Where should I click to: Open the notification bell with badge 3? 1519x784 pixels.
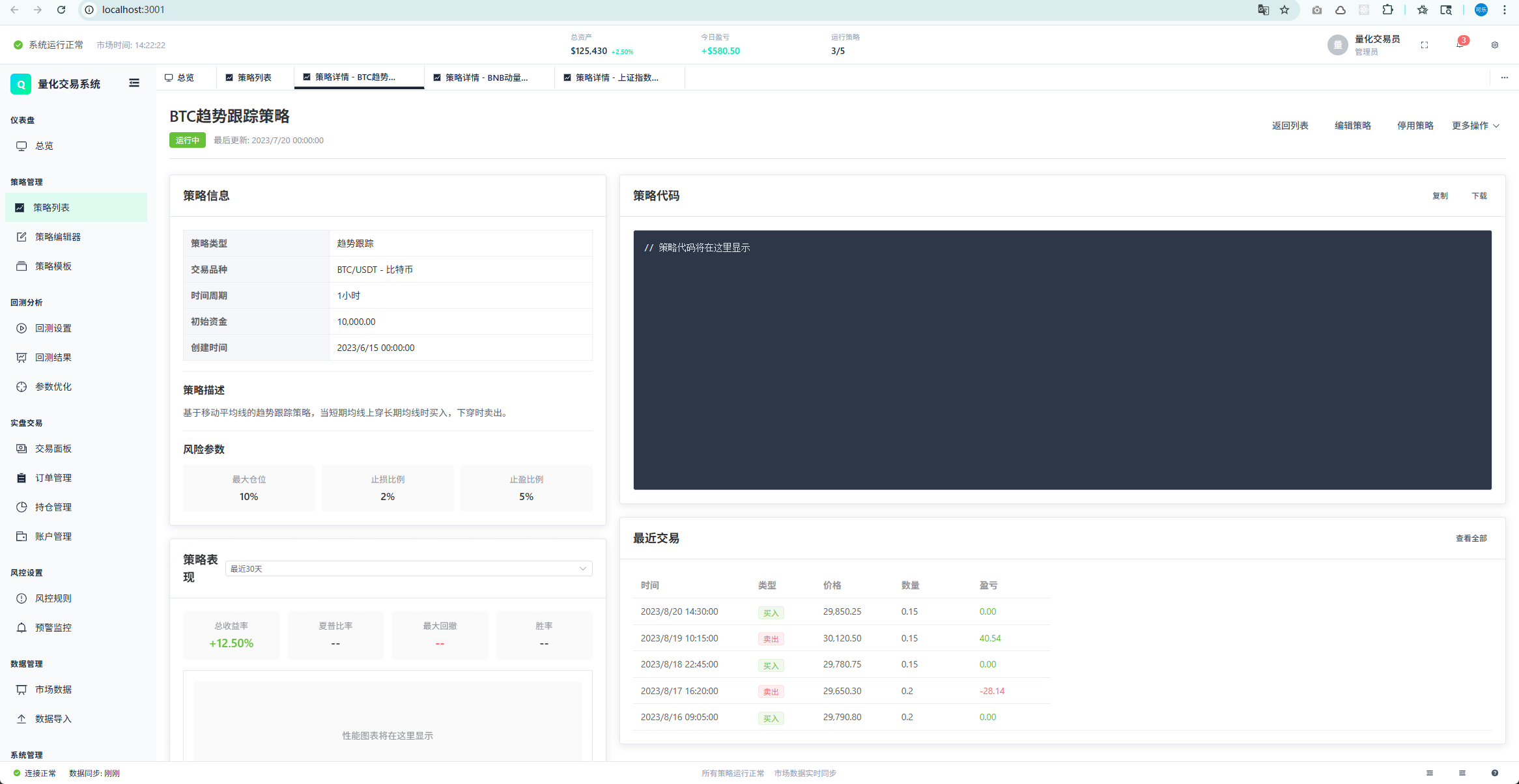(1460, 44)
